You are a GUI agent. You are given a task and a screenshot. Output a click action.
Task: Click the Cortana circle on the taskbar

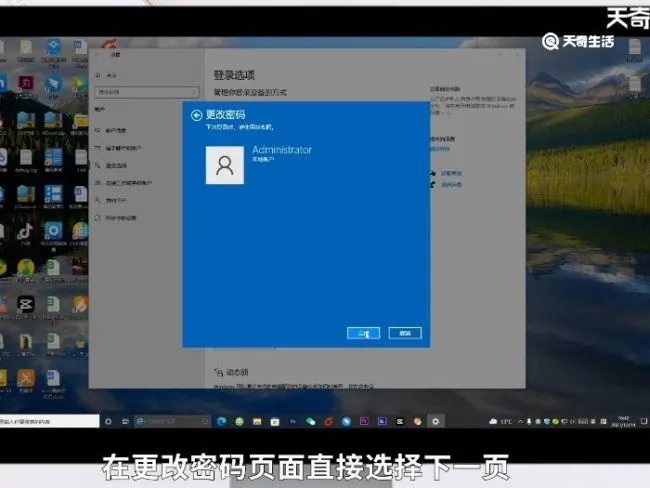pos(108,421)
